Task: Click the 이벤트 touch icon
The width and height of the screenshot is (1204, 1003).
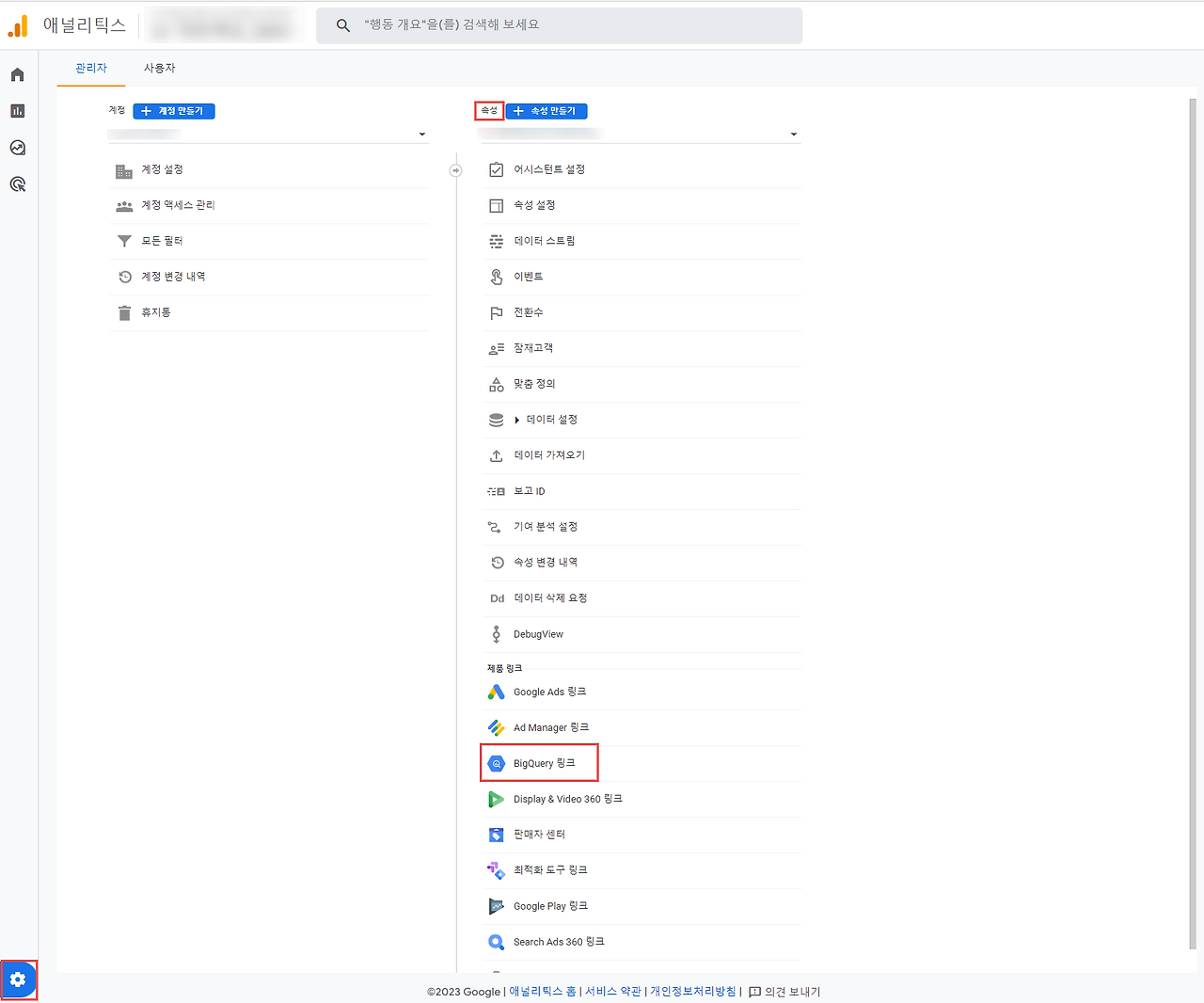Action: tap(497, 277)
